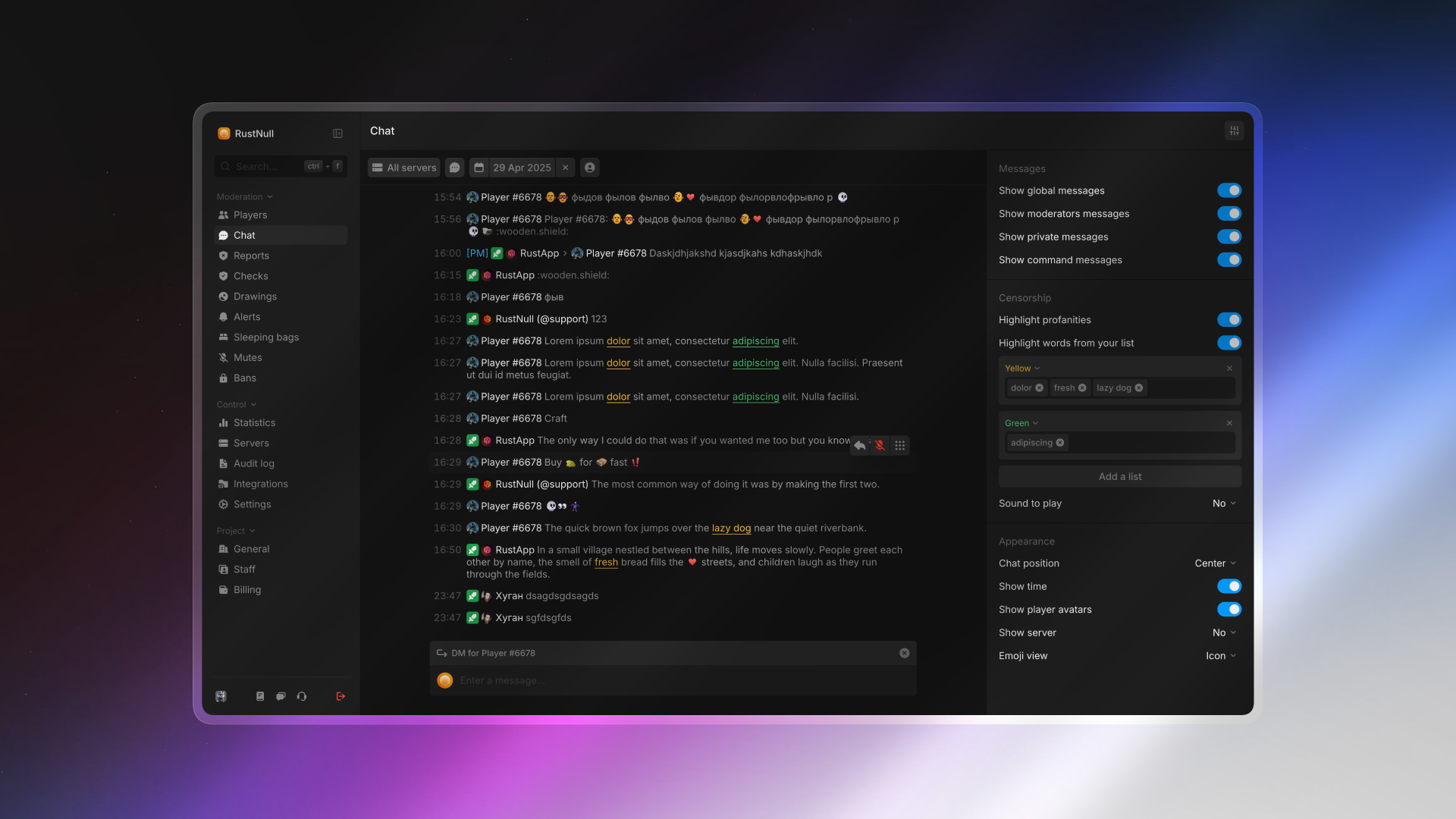
Task: Open the Chat position Center dropdown
Action: (x=1215, y=563)
